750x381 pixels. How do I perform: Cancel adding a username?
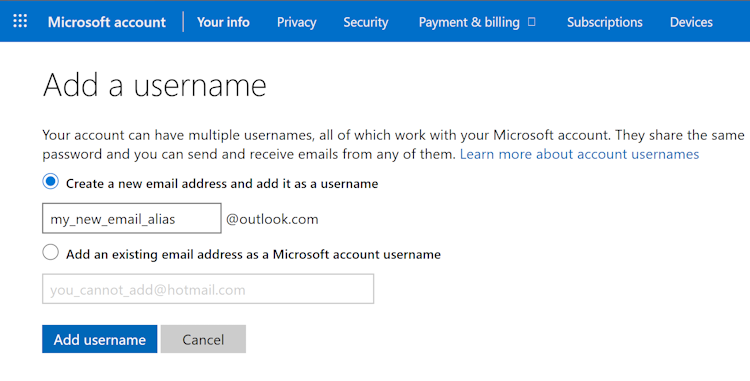(203, 339)
